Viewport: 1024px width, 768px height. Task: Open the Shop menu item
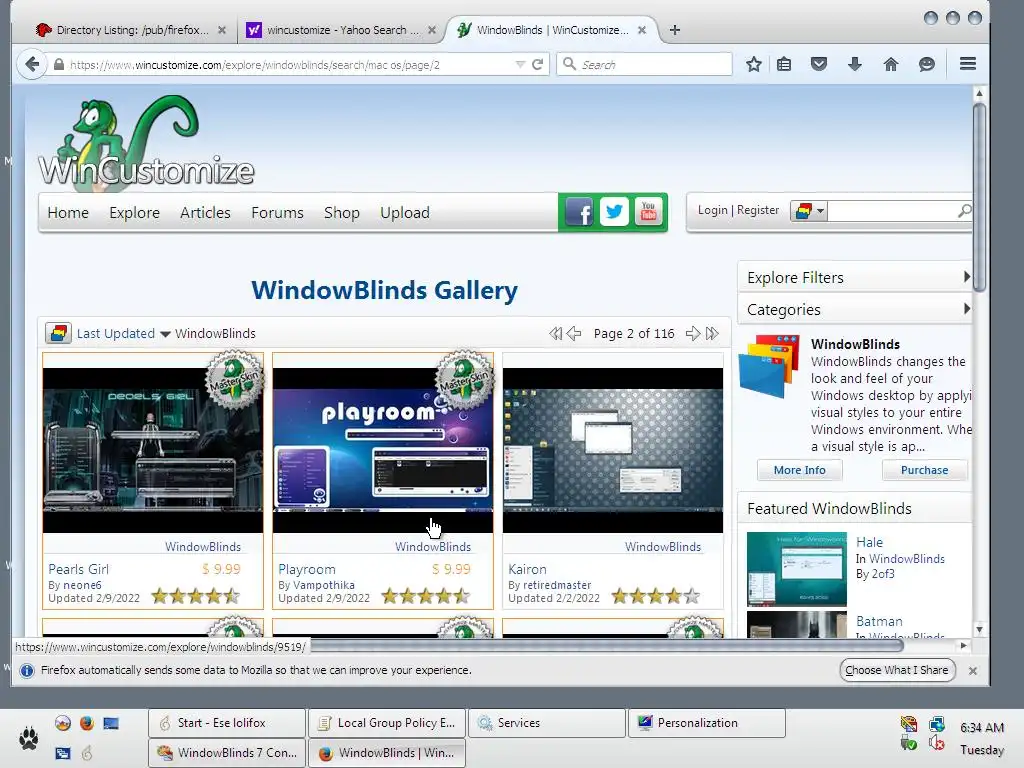[x=342, y=213]
